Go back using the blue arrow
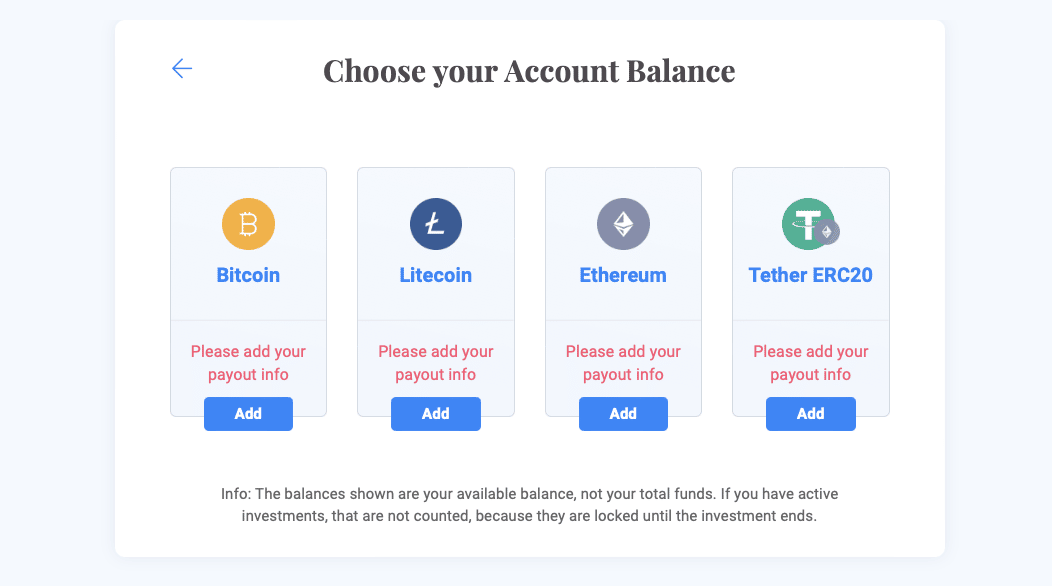Image resolution: width=1052 pixels, height=586 pixels. coord(182,68)
